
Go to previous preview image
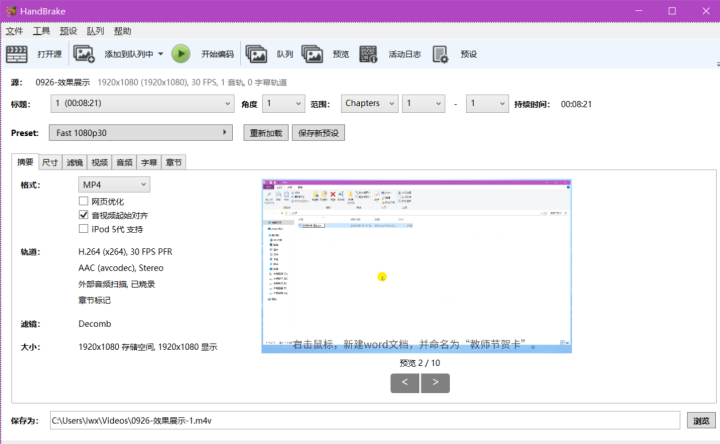(x=405, y=382)
